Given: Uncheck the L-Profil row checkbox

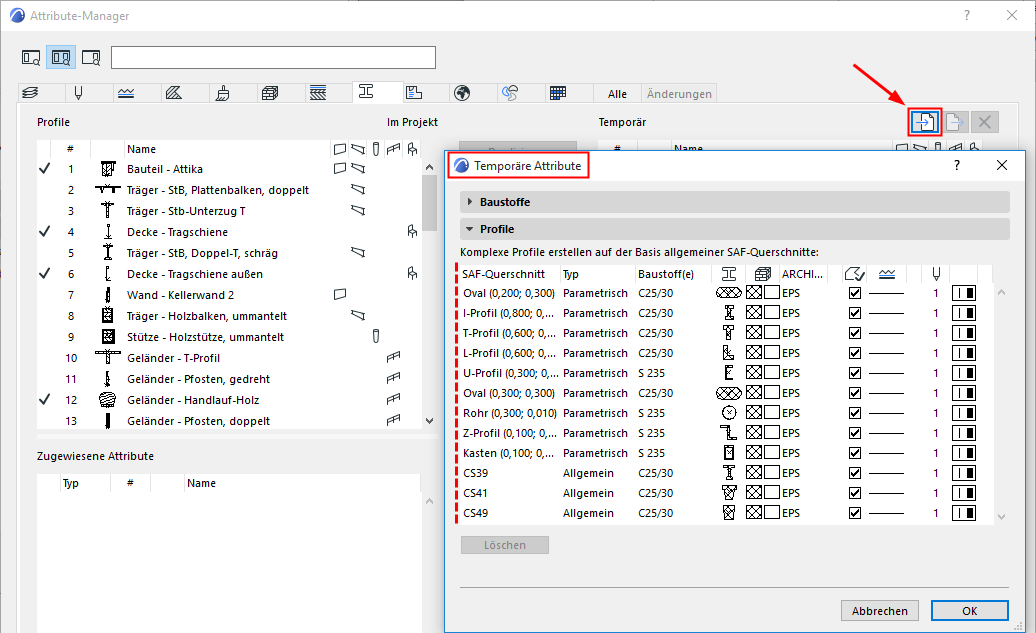Looking at the screenshot, I should pos(855,353).
